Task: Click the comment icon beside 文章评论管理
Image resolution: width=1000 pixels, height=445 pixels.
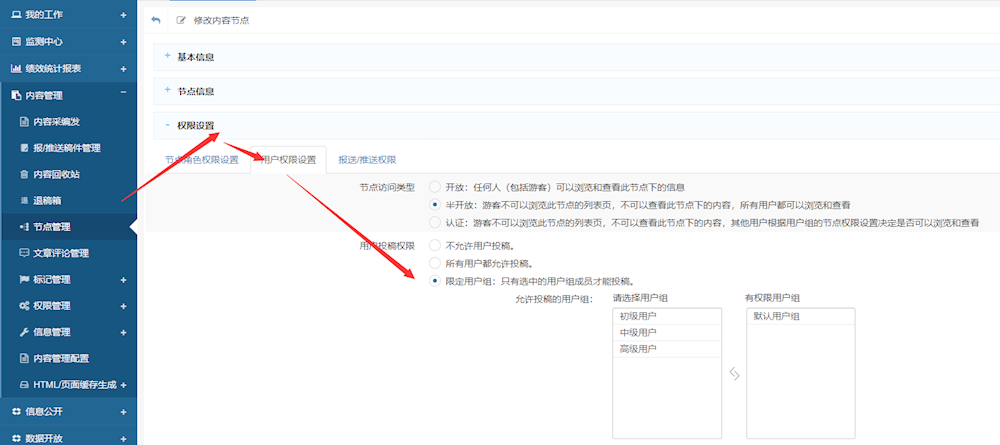Action: point(24,253)
